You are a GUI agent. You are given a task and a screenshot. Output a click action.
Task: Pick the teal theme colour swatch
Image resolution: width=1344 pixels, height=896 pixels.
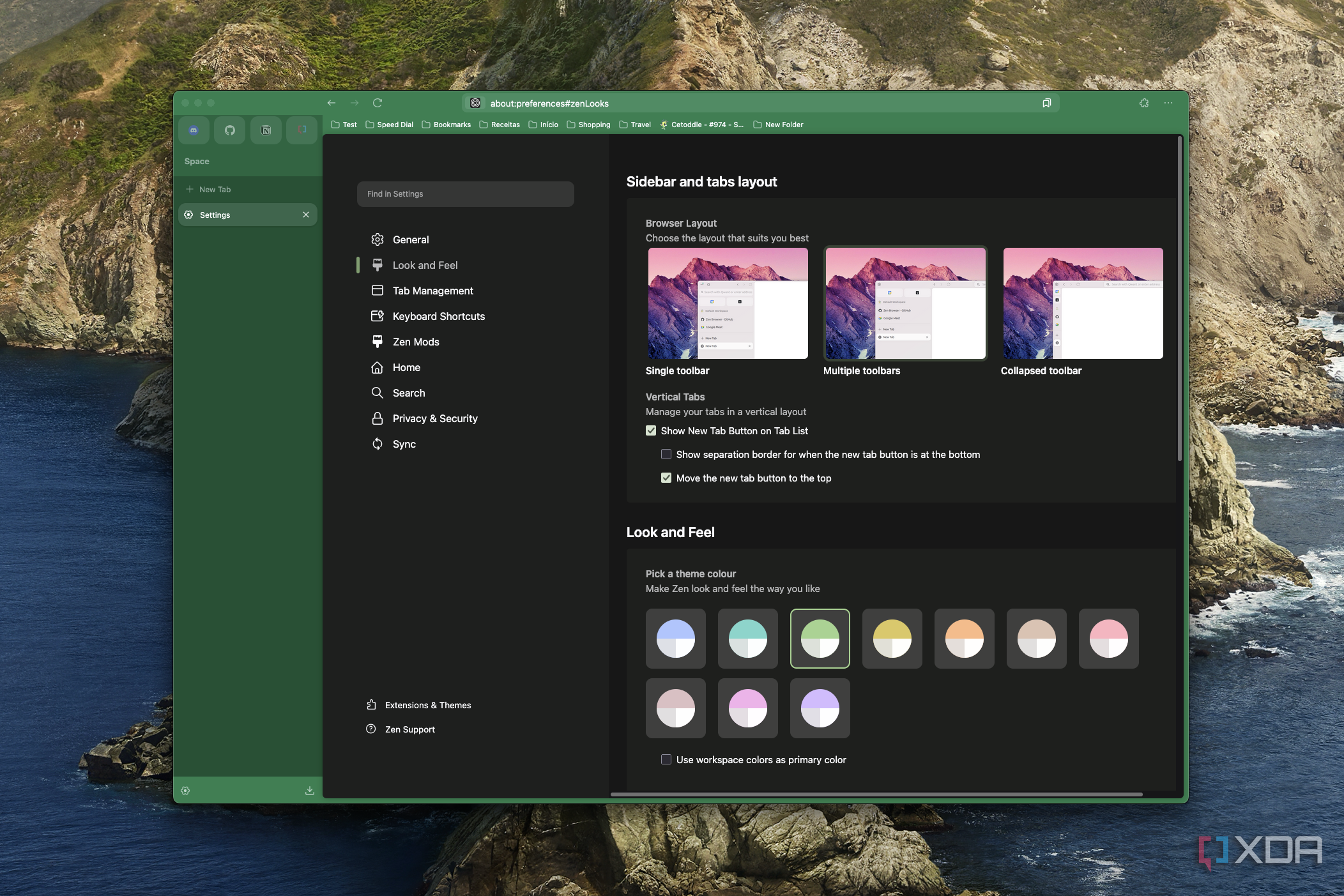748,639
